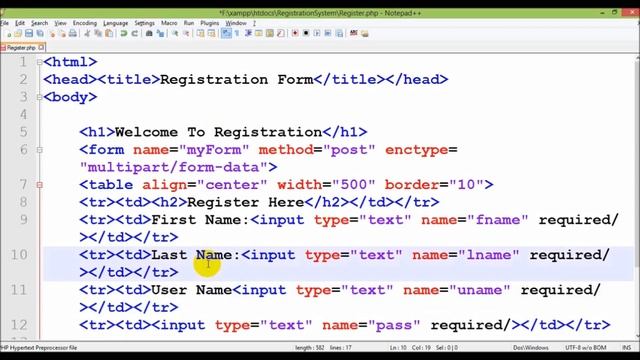640x360 pixels.
Task: Click the text "Welcome To Registration" on line 5
Action: [x=218, y=132]
